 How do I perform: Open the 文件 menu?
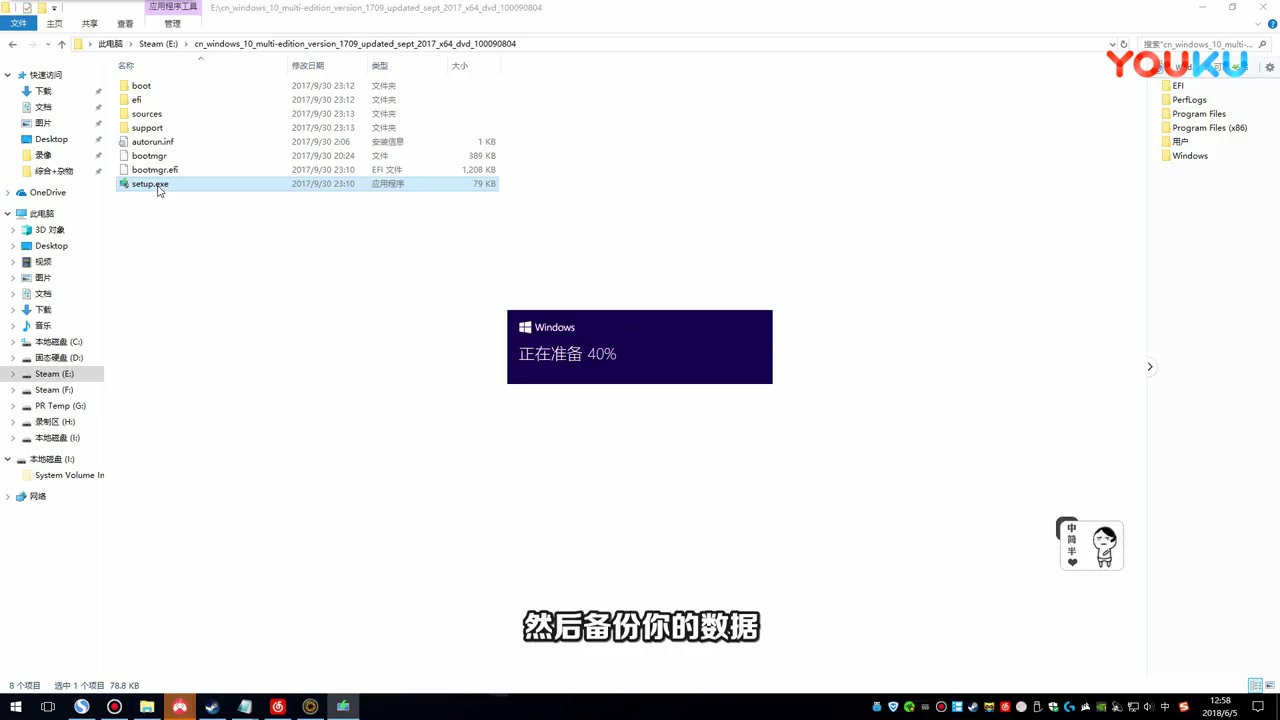18,23
